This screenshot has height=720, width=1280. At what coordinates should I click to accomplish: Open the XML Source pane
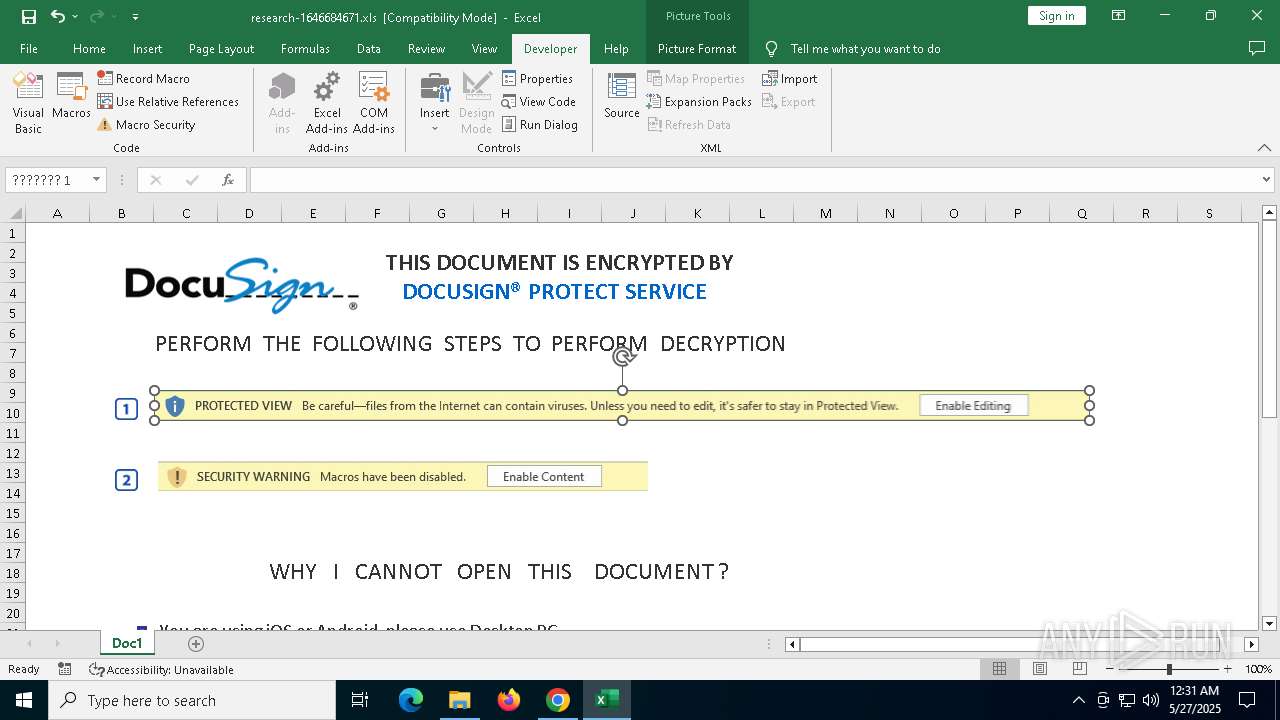[622, 96]
